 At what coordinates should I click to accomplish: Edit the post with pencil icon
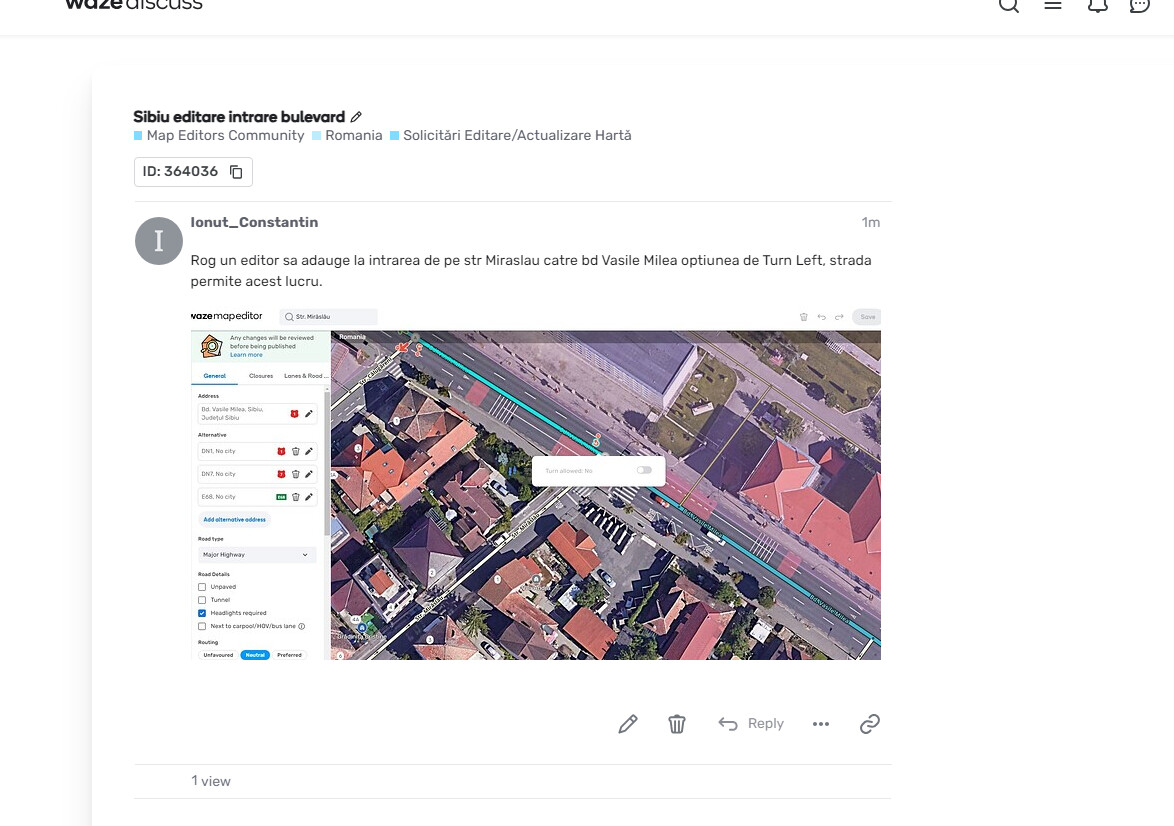[628, 724]
